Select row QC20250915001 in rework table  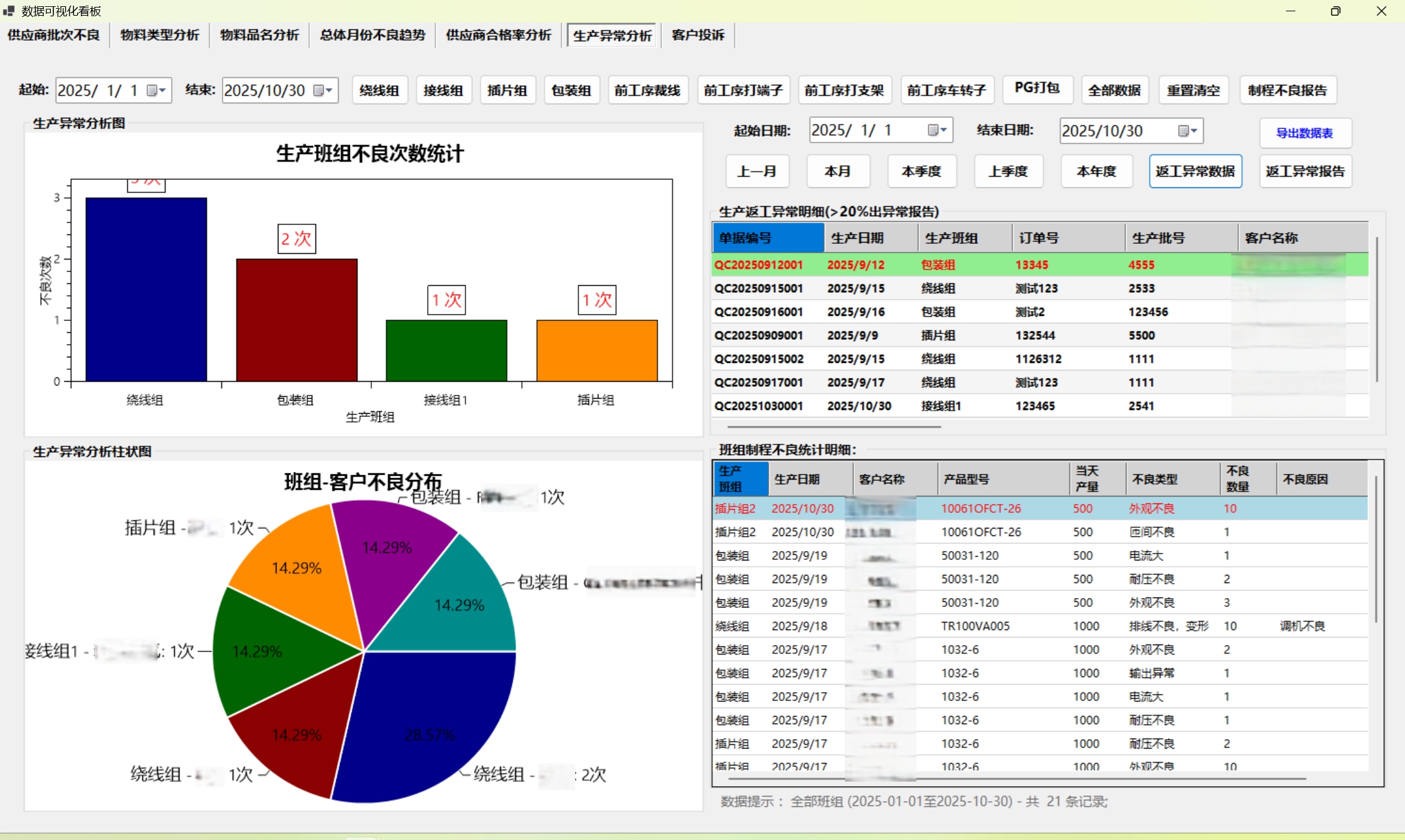[759, 288]
